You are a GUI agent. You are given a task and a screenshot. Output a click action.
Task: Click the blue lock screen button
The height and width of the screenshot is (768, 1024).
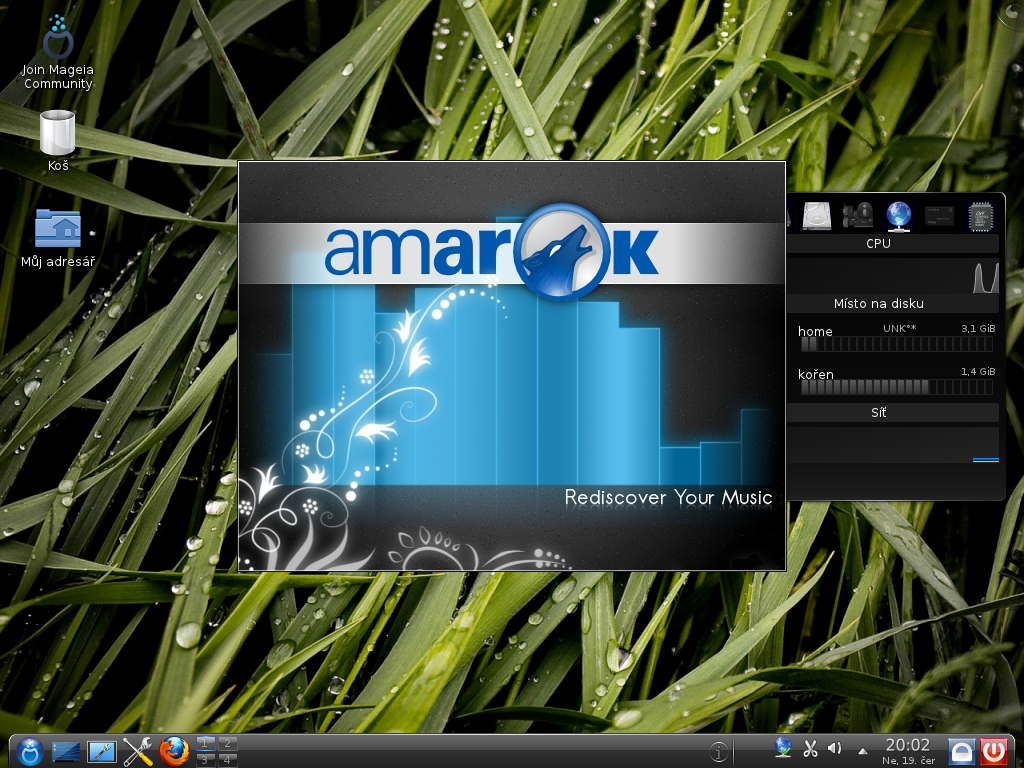pyautogui.click(x=961, y=752)
